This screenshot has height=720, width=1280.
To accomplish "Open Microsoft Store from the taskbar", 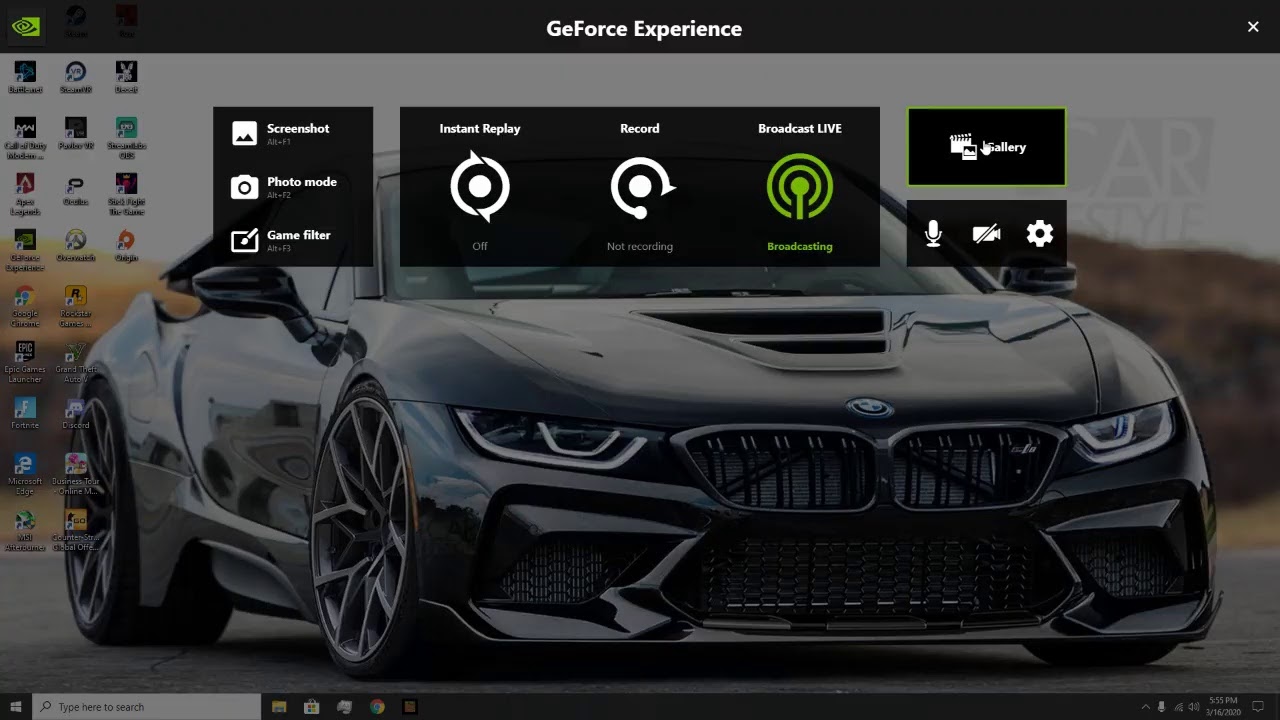I will tap(312, 707).
